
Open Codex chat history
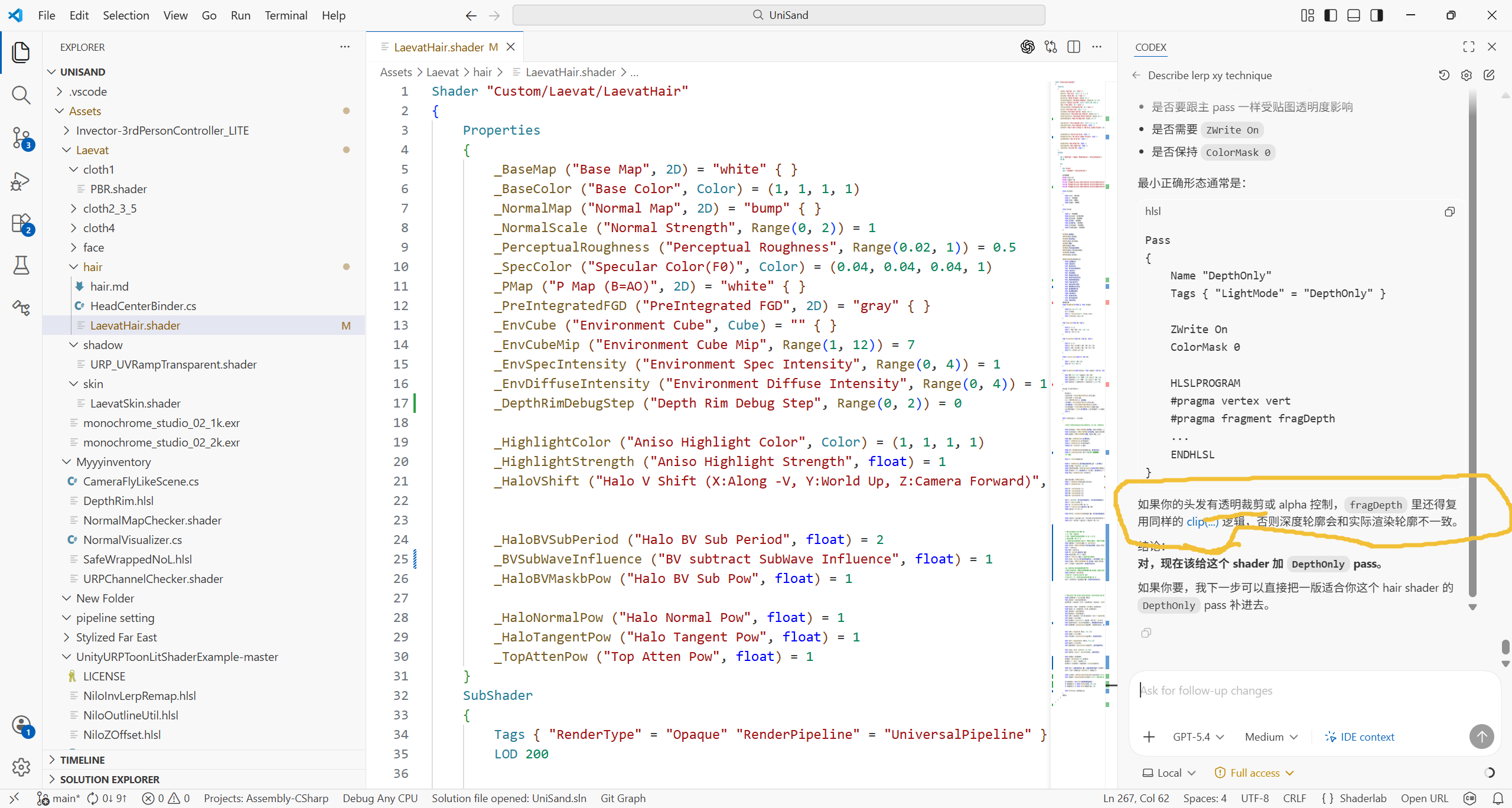1443,75
